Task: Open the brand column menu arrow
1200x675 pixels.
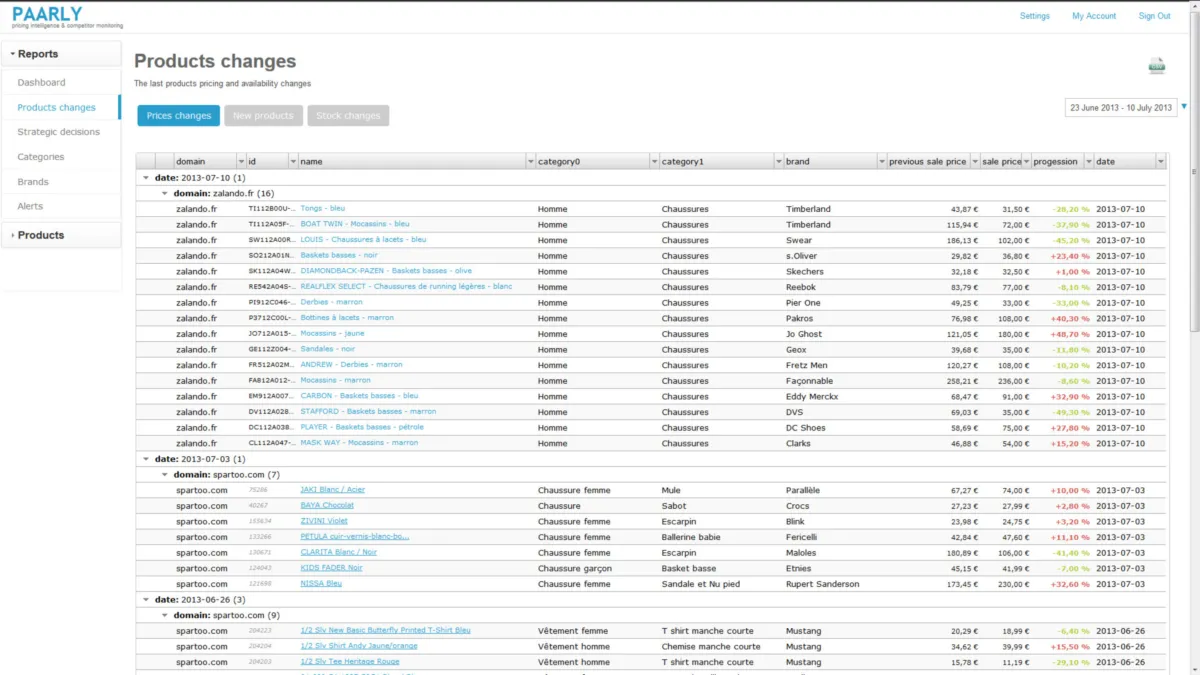Action: click(x=881, y=161)
